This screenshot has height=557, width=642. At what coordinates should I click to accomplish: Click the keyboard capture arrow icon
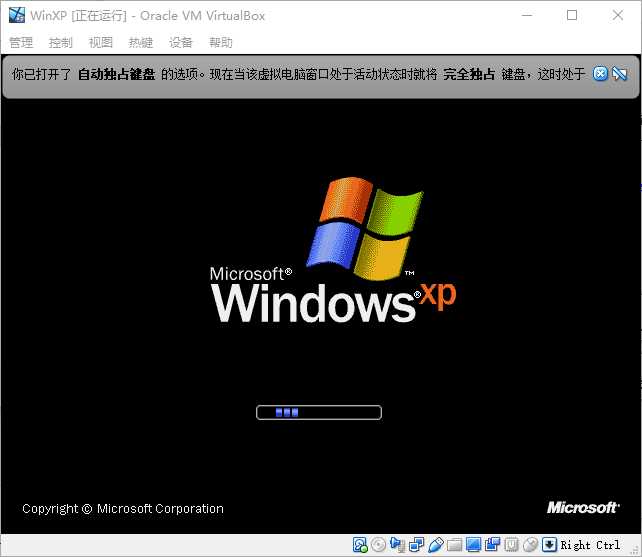click(549, 545)
